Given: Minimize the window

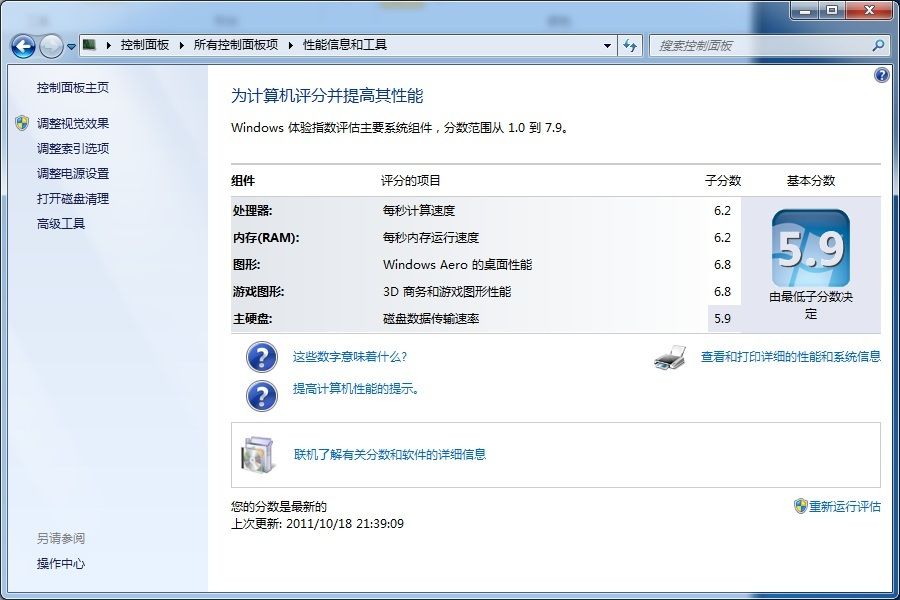Looking at the screenshot, I should (805, 10).
